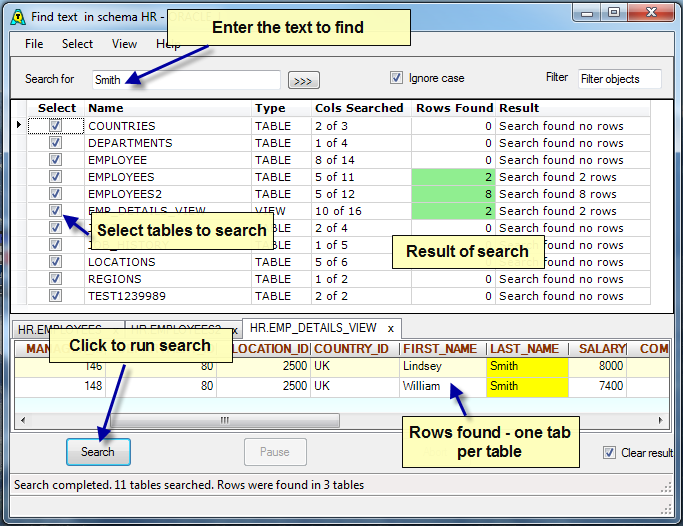The image size is (683, 526).
Task: Toggle the Ignore case checkbox
Action: click(396, 78)
